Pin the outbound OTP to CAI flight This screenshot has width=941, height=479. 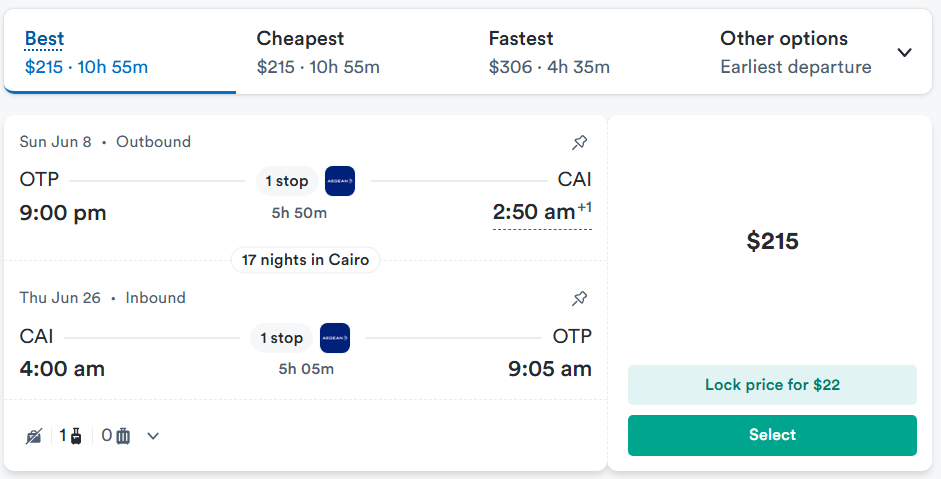pos(579,142)
